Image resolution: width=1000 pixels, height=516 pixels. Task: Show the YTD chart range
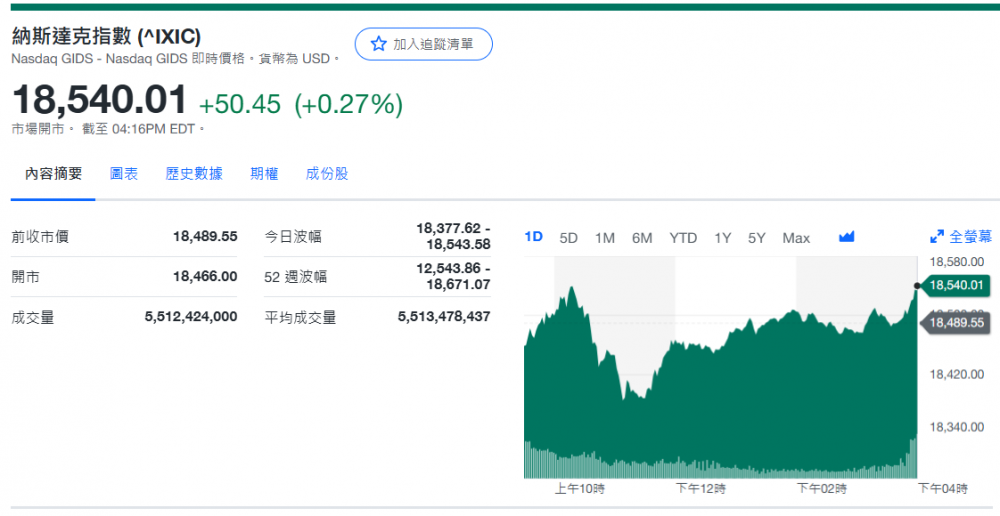click(x=683, y=237)
